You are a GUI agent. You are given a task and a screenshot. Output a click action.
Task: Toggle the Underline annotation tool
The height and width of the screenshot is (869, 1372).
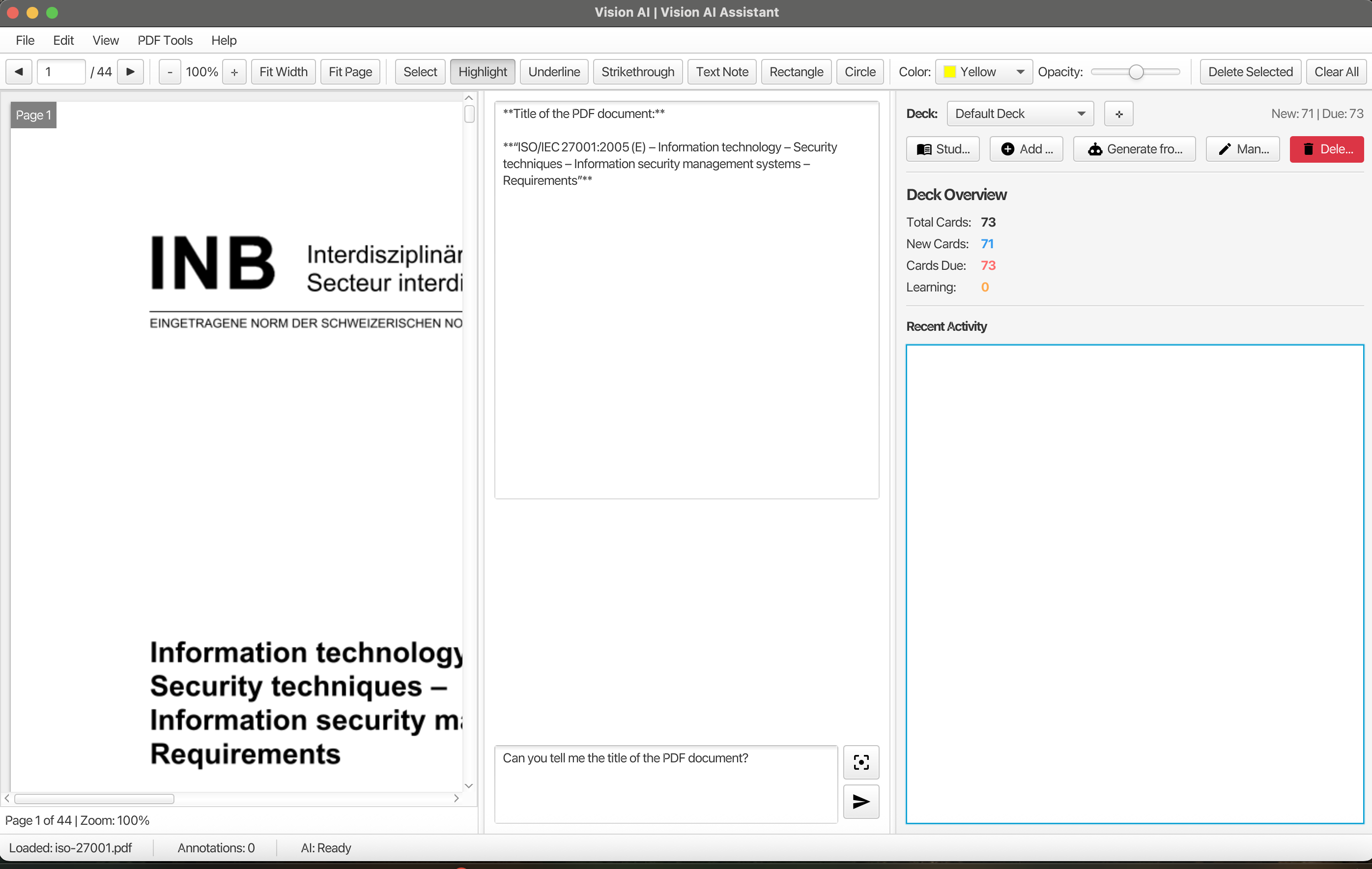tap(554, 72)
